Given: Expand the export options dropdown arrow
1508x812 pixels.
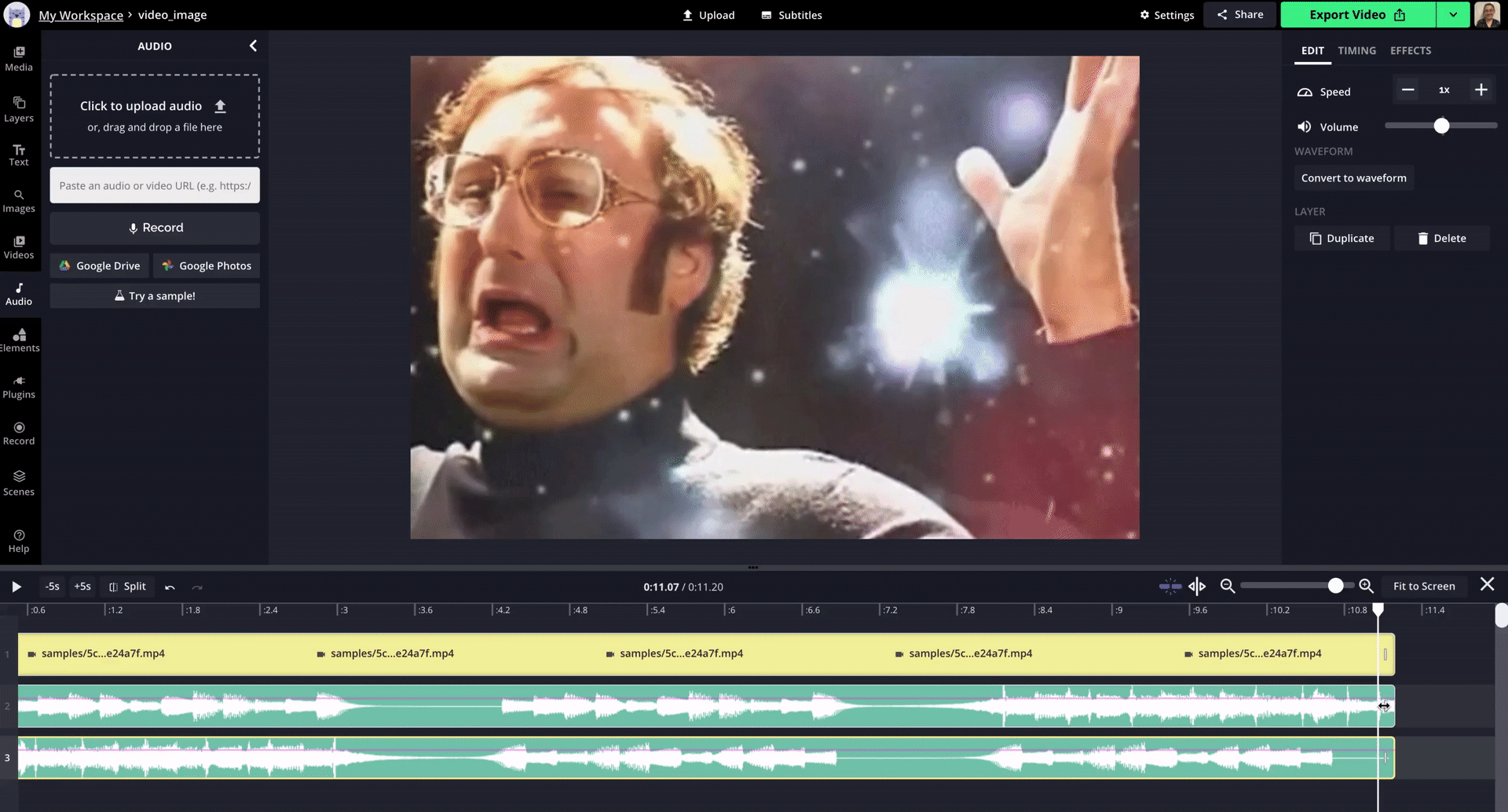Looking at the screenshot, I should click(1453, 15).
